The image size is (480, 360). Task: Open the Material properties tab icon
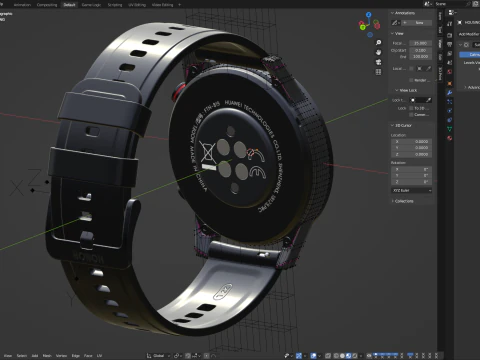coord(450,138)
